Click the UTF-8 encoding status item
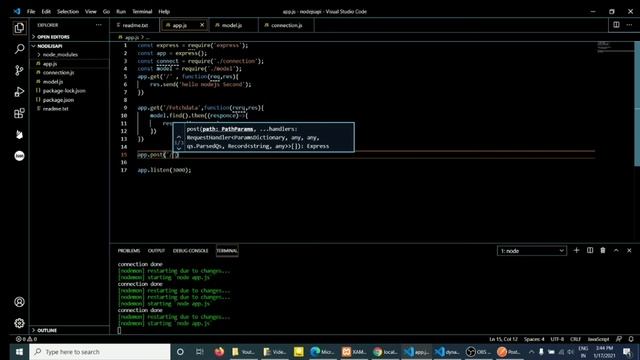The height and width of the screenshot is (360, 640). (557, 339)
